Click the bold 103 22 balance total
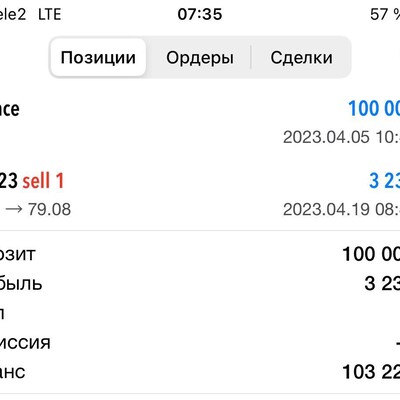400x400 pixels. point(371,372)
